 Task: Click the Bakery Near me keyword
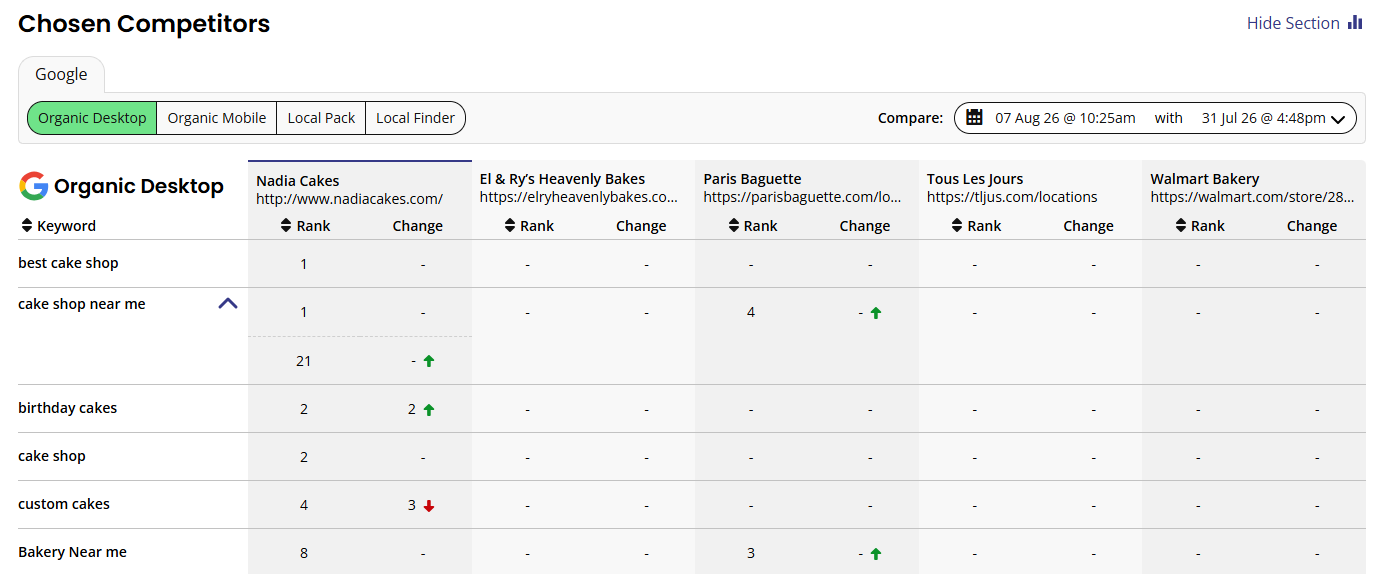point(72,552)
